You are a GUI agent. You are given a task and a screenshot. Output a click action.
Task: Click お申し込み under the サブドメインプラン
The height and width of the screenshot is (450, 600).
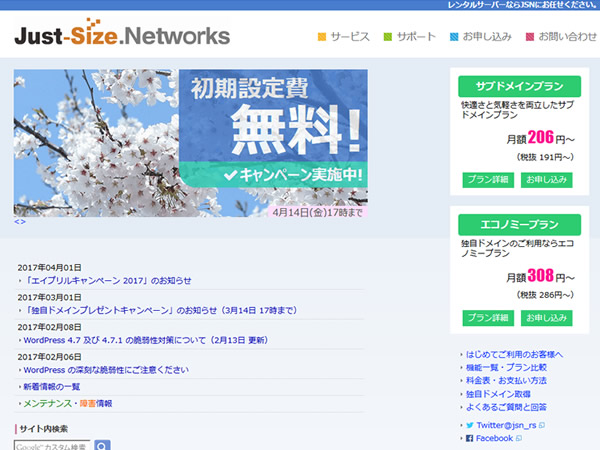(x=546, y=180)
